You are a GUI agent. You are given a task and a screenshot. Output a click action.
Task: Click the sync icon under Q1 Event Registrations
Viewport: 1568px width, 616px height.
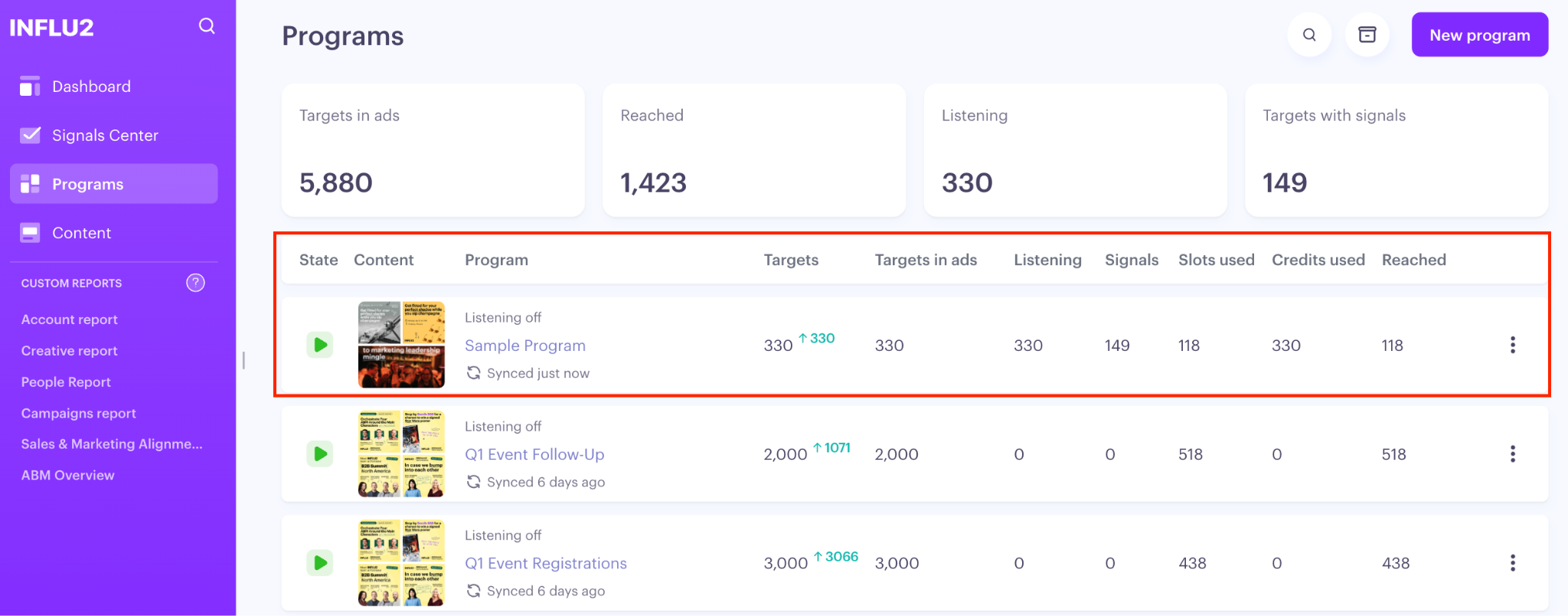click(474, 591)
